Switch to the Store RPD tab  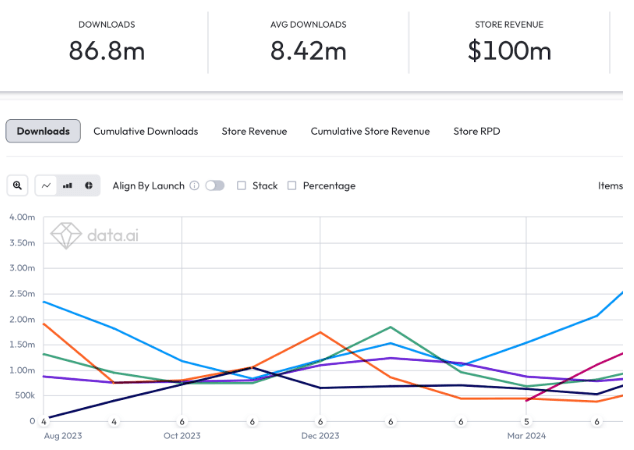[x=477, y=131]
